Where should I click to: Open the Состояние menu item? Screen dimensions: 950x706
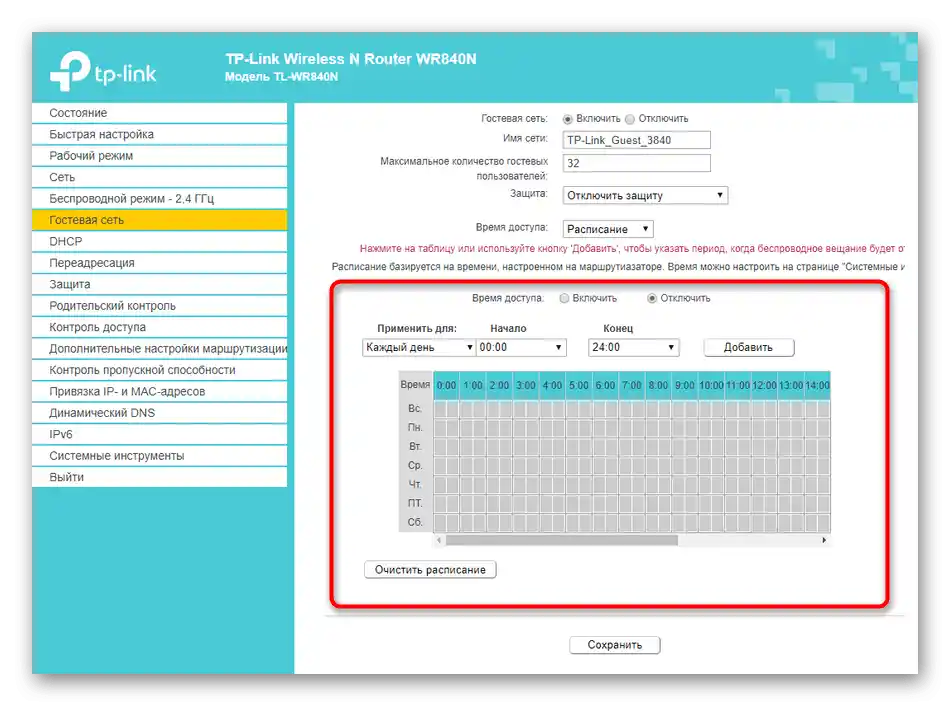(x=159, y=113)
